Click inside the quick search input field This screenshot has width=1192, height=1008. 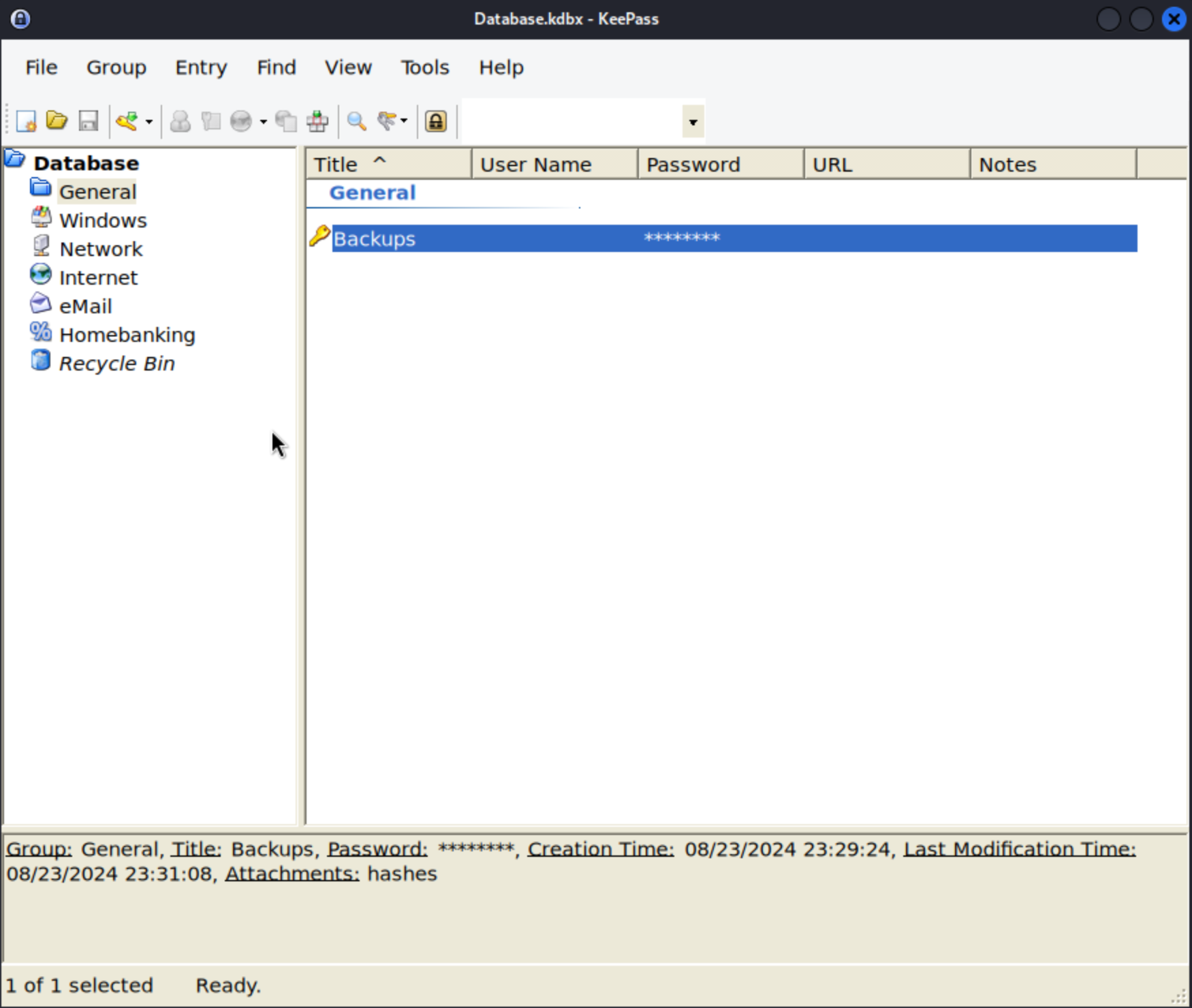(x=571, y=122)
